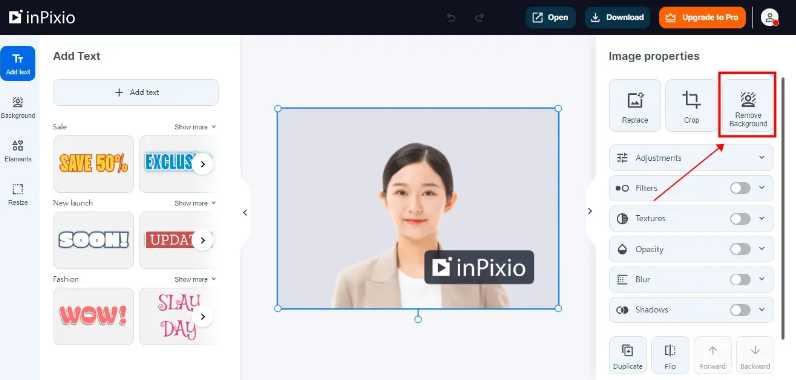Send image Backward
This screenshot has height=380, width=796.
point(755,355)
